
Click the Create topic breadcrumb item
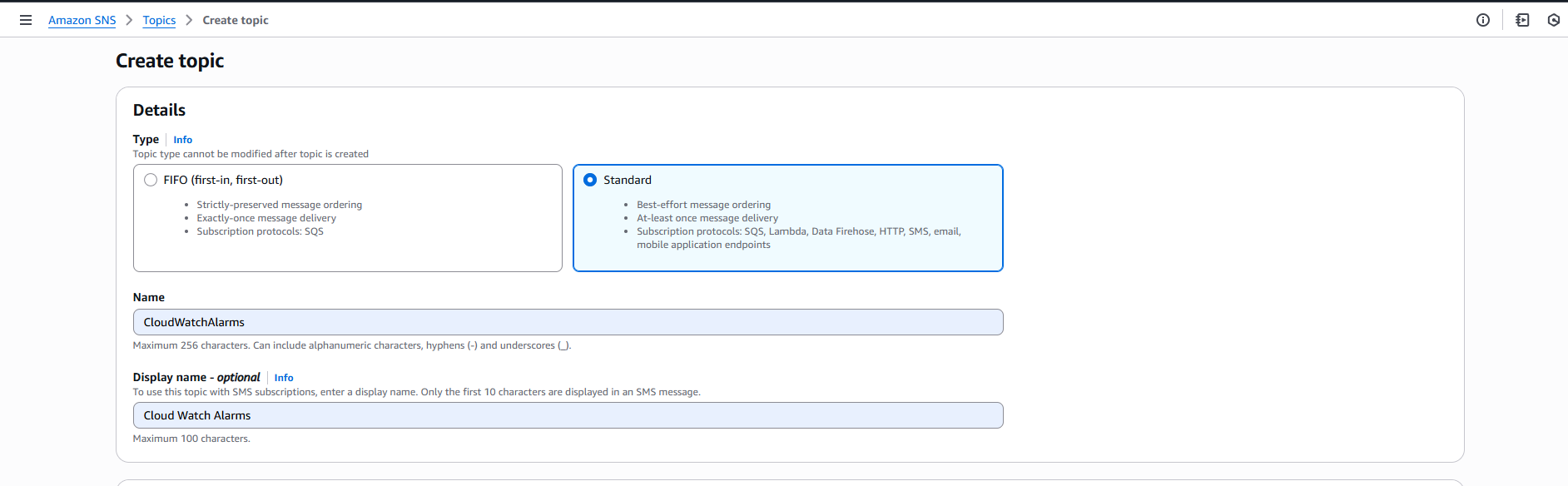pyautogui.click(x=236, y=20)
